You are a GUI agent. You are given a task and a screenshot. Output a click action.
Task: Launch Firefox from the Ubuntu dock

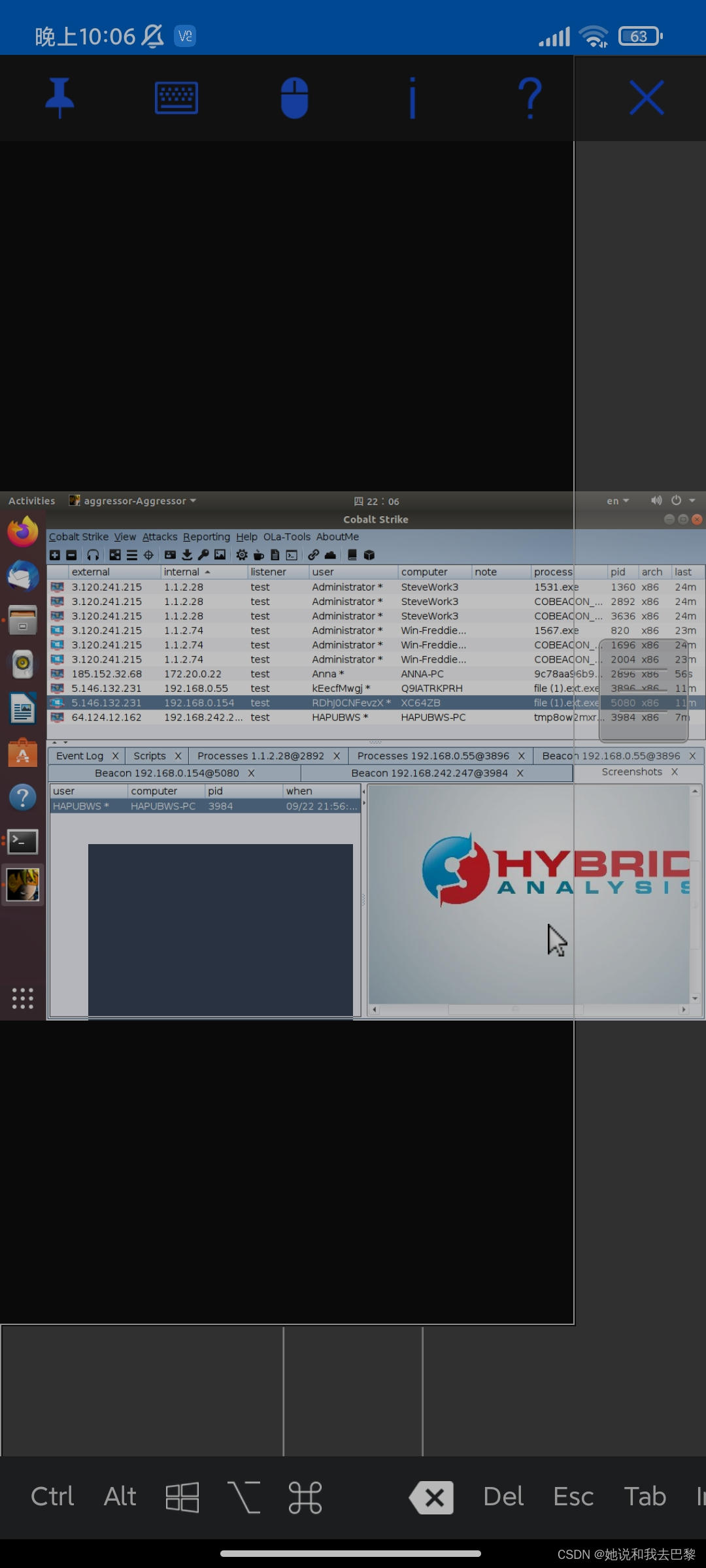coord(23,531)
